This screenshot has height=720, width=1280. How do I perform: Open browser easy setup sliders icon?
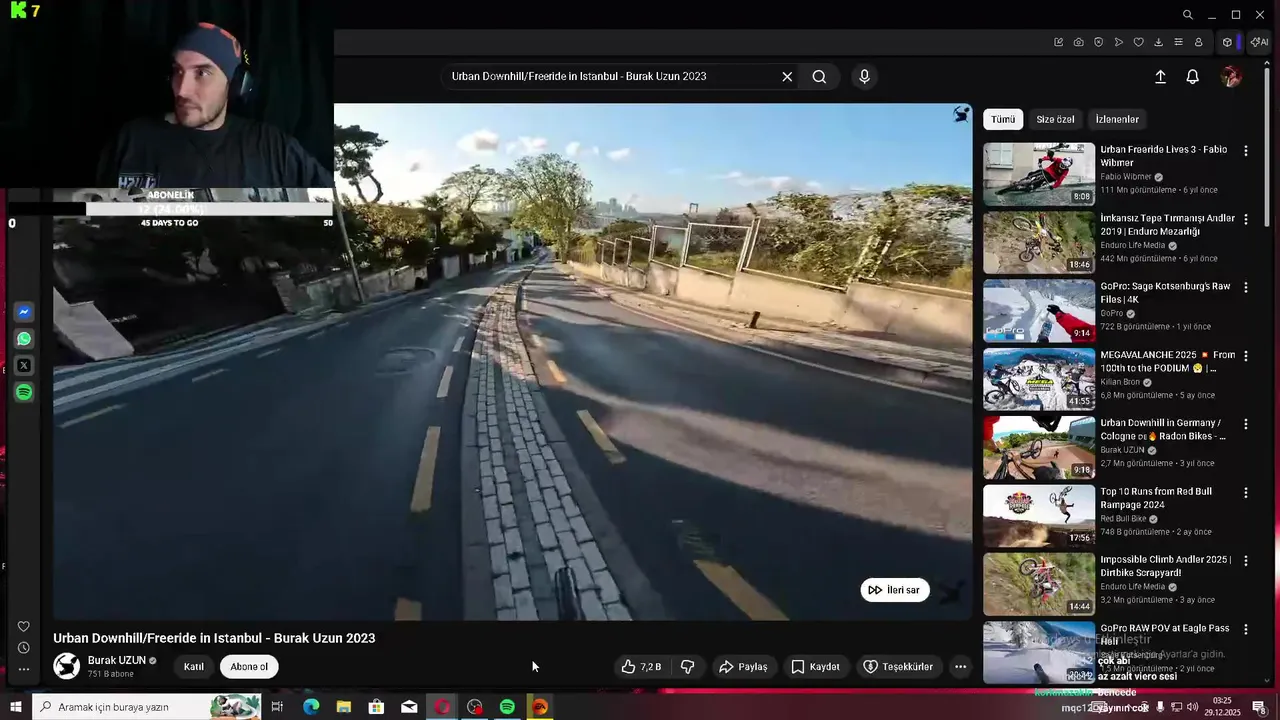point(1178,42)
